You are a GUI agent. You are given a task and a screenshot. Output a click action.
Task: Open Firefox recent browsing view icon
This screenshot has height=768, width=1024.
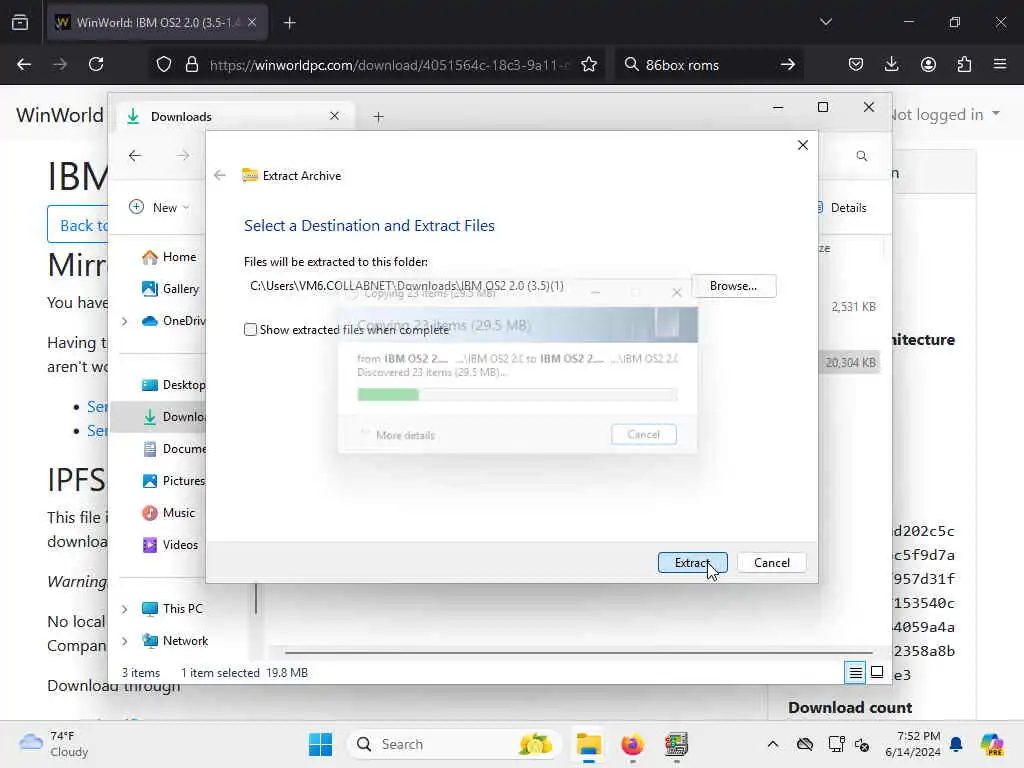(x=20, y=22)
